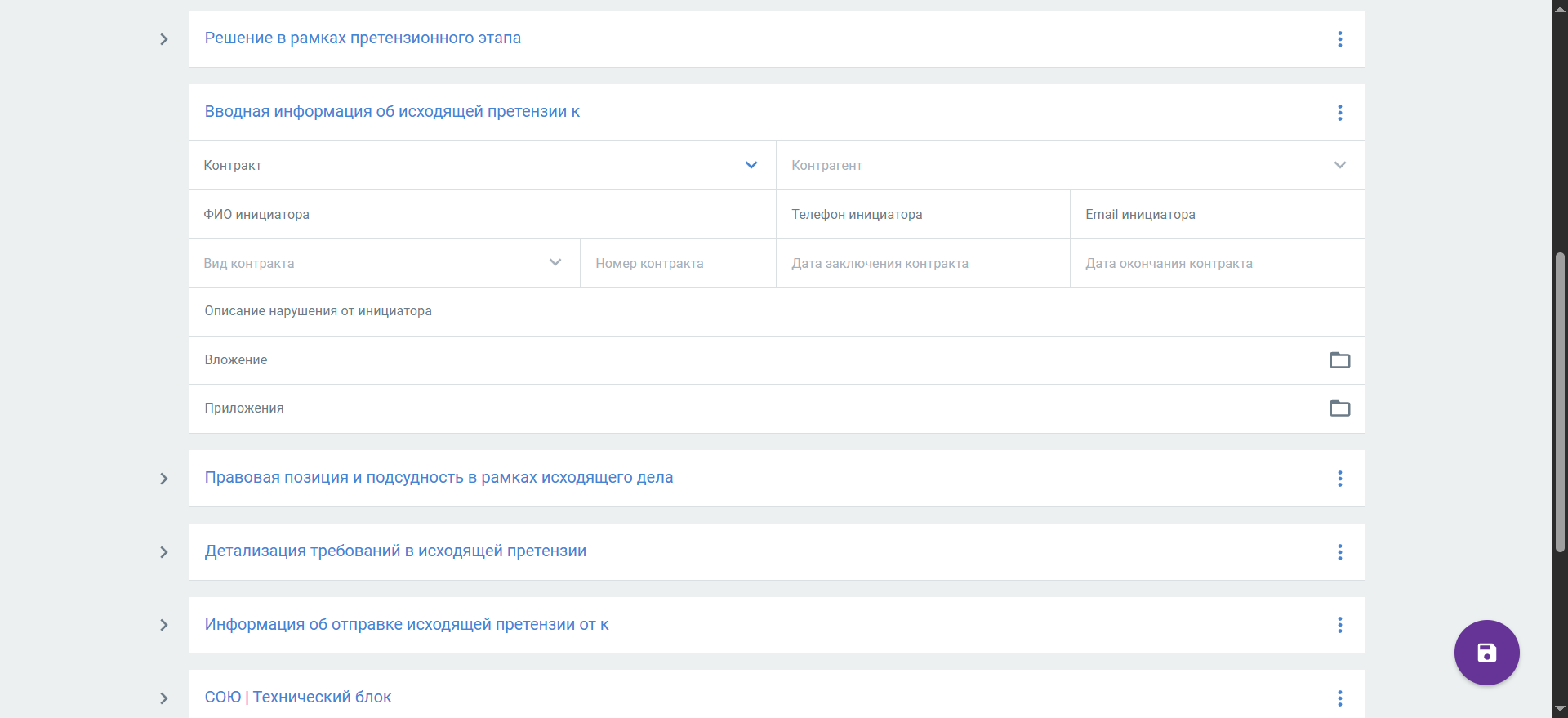Screen dimensions: 1568x718
Task: Open kebab menu for Вводная информация section
Action: pos(1339,113)
